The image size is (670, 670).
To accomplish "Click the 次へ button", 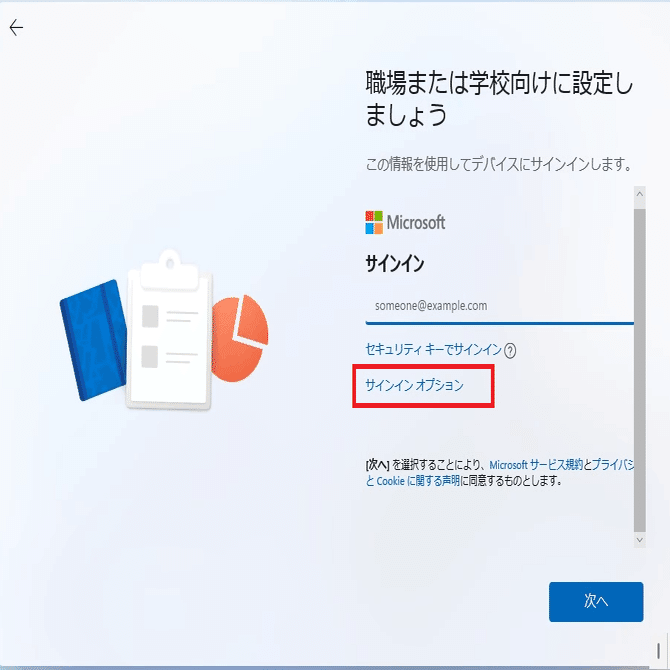I will [596, 601].
